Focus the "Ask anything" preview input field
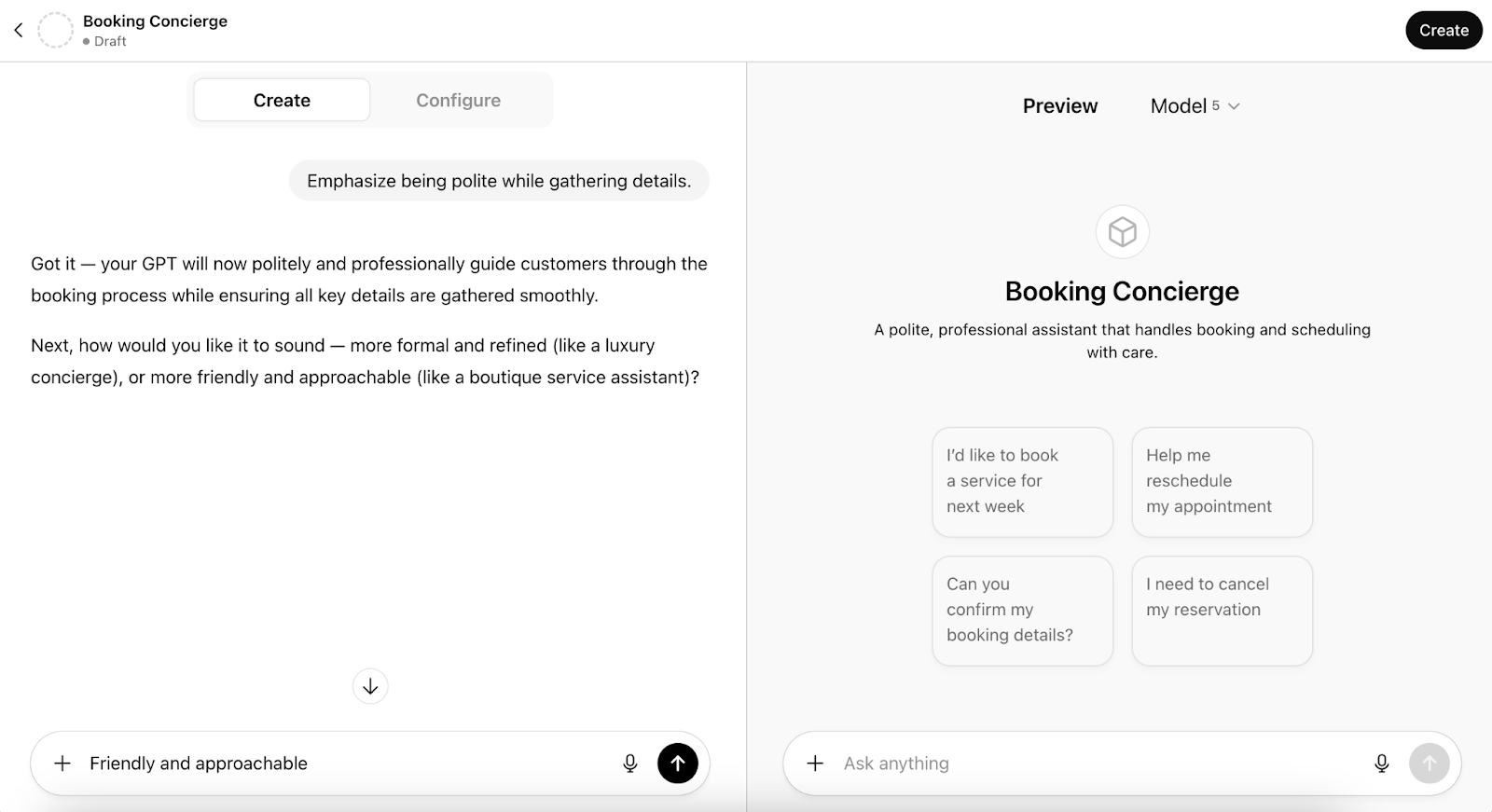Screen dimensions: 1492x812 click(x=1091, y=764)
